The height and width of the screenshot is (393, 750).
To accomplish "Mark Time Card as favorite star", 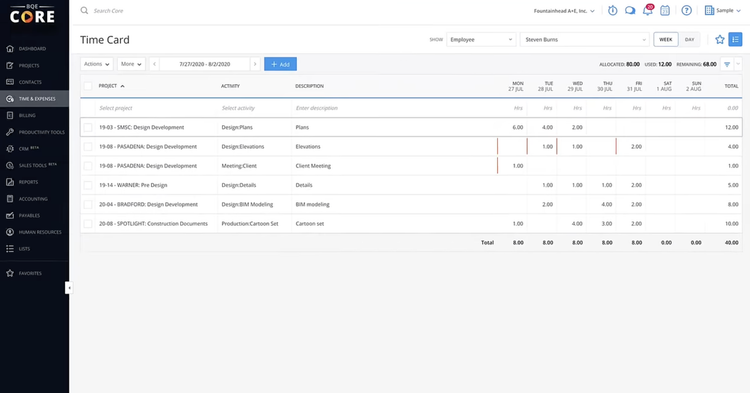I will click(x=719, y=40).
